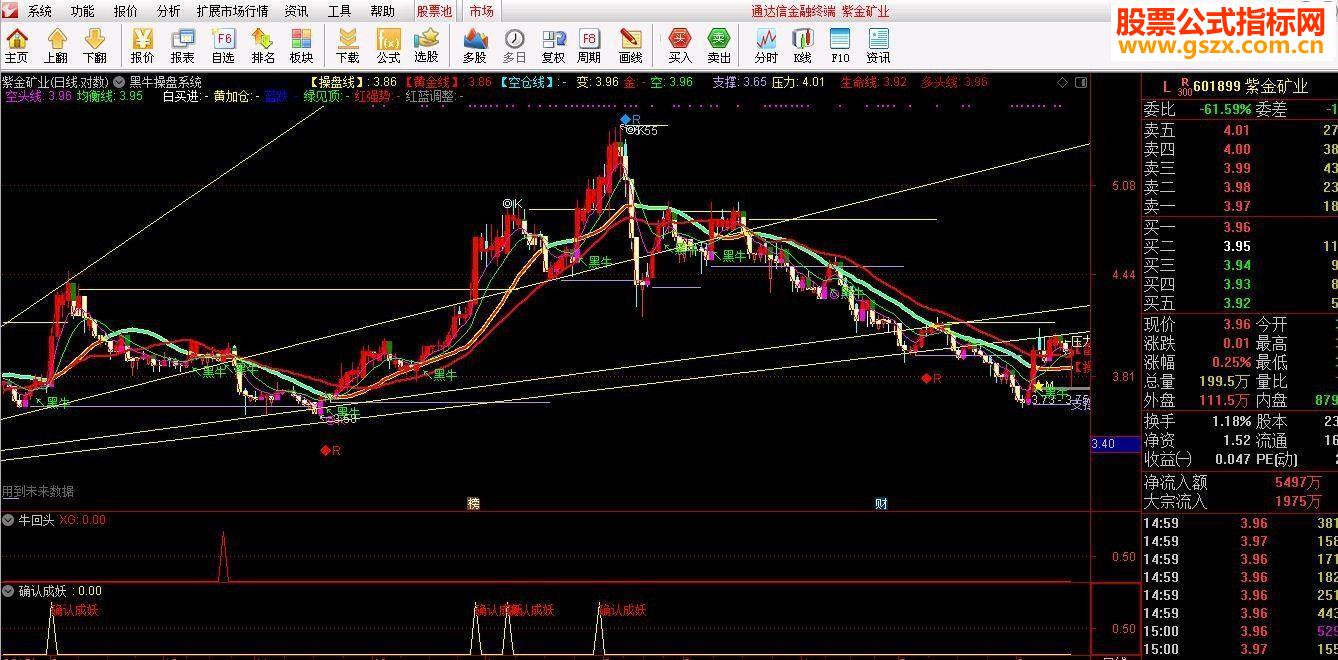Expand the 确认成妖 sub-chart indicator dropdown
Viewport: 1338px width, 660px height.
pyautogui.click(x=8, y=591)
